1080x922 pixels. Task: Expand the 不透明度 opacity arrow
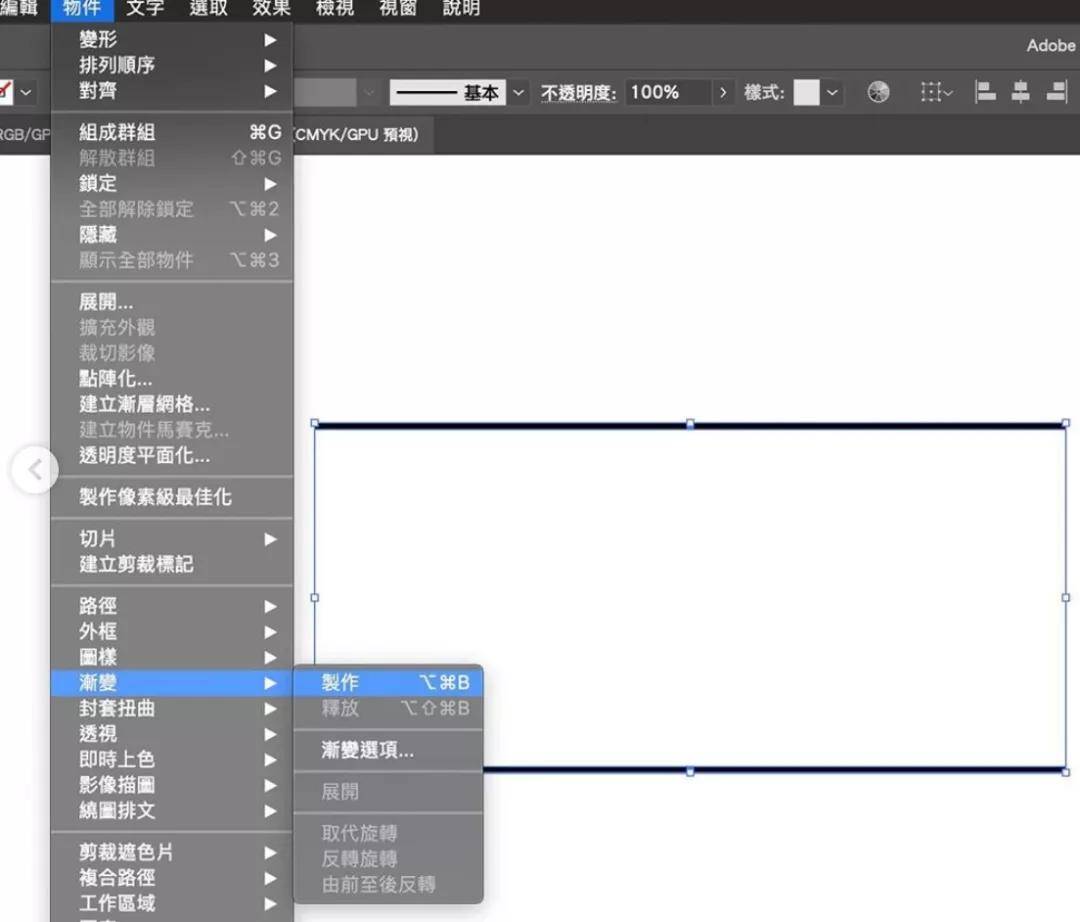tap(723, 92)
